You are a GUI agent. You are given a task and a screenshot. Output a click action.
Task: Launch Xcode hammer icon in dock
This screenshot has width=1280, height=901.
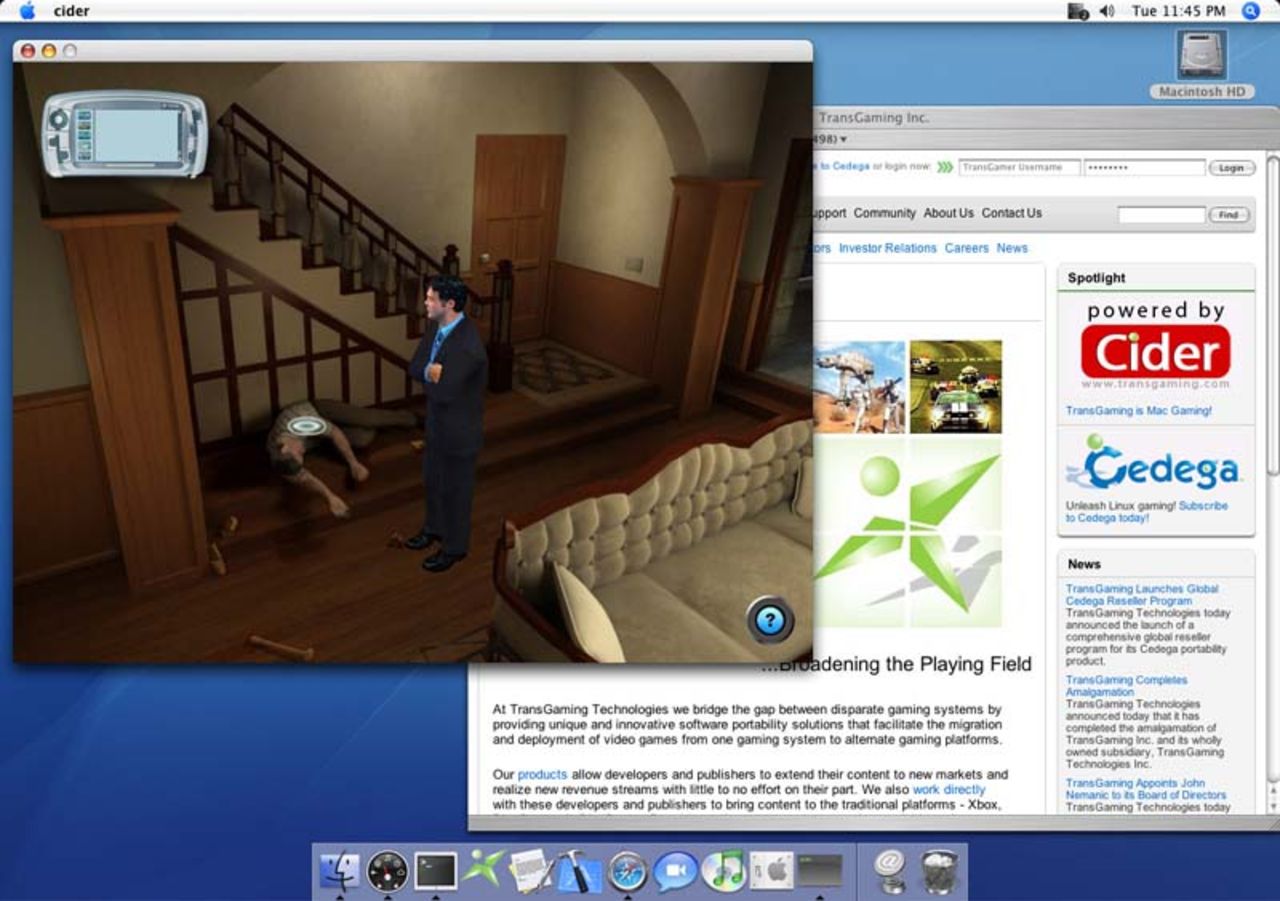click(578, 870)
